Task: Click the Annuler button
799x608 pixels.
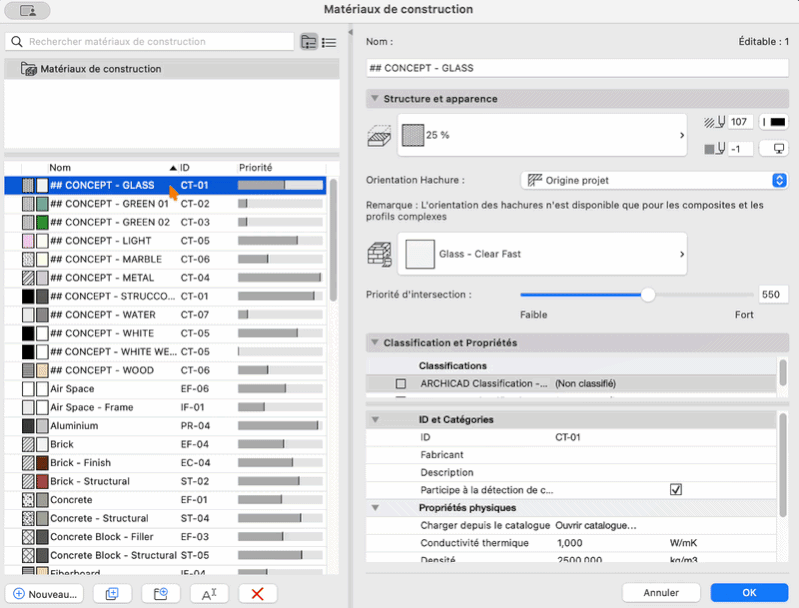Action: 661,593
